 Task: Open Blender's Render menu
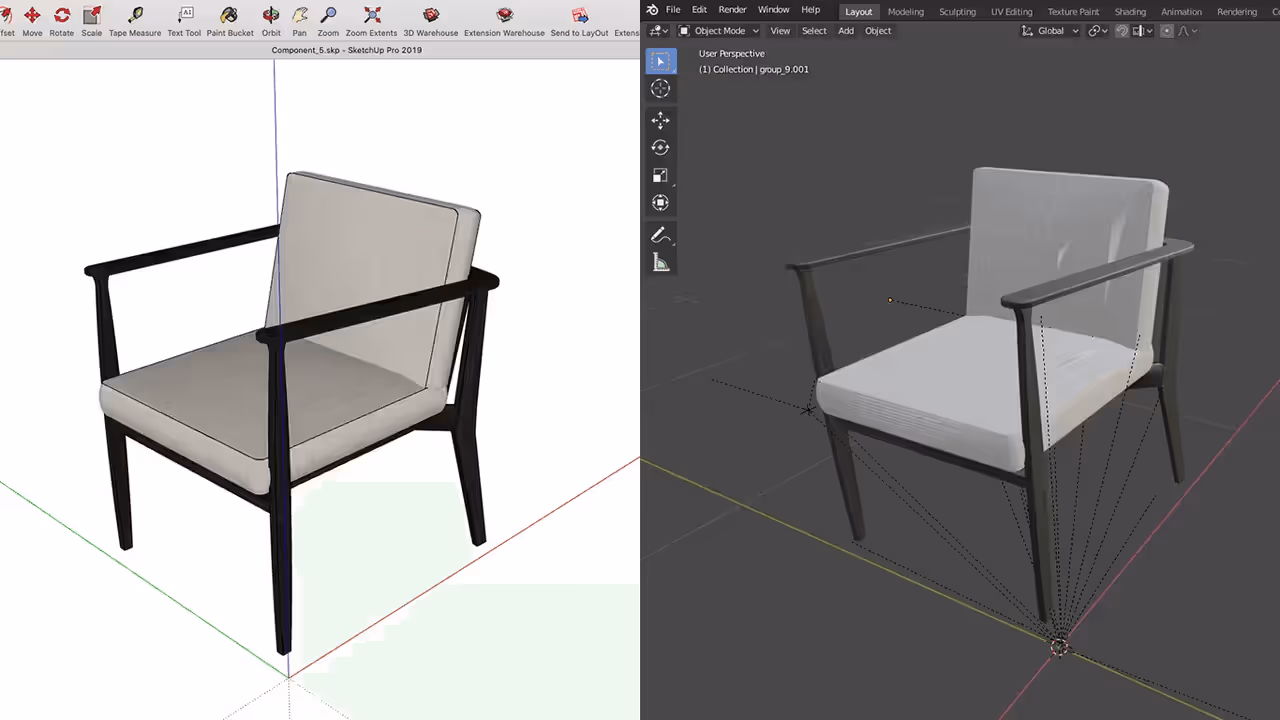[x=732, y=10]
